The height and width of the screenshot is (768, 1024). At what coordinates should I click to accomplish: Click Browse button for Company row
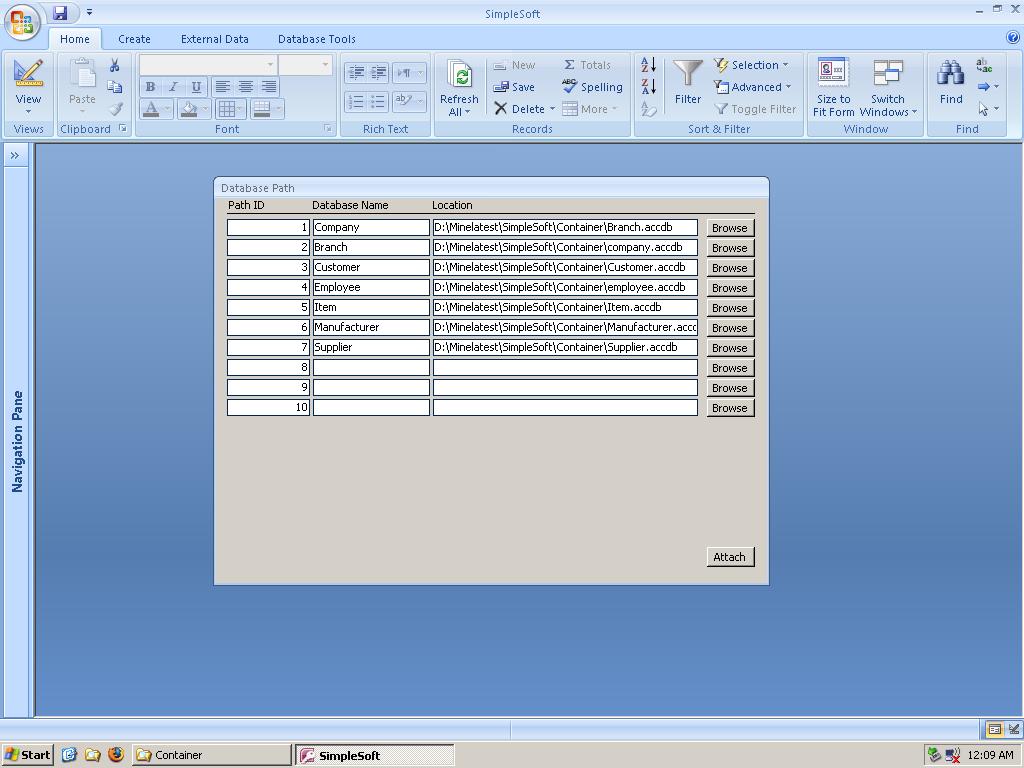[730, 228]
